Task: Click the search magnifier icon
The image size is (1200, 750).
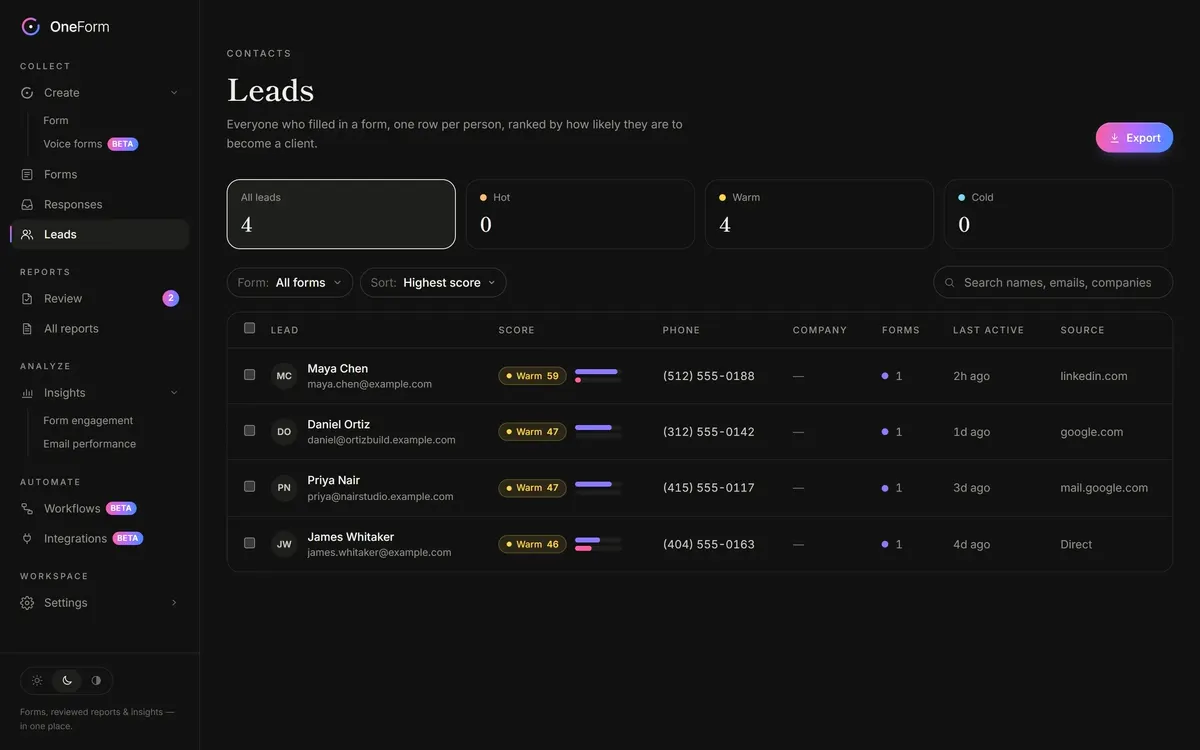Action: 950,283
